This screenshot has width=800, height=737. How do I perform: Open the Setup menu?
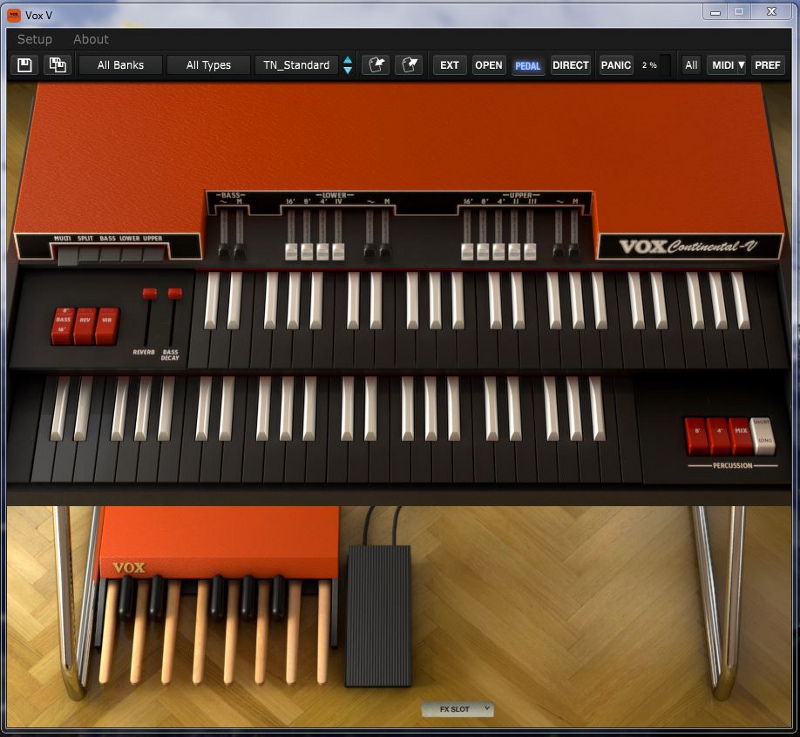(x=35, y=39)
